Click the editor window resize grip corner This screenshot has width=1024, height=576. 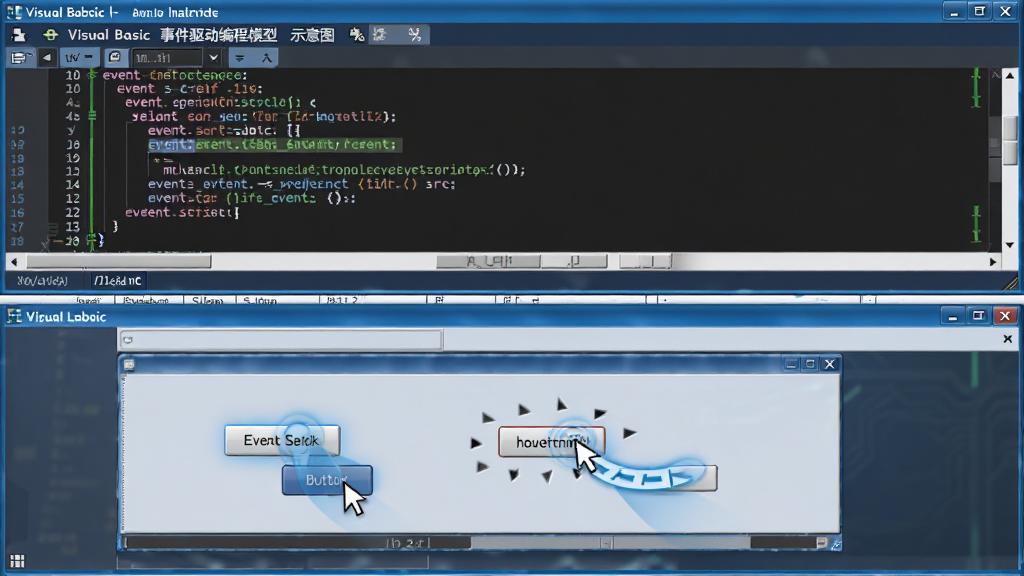[x=1010, y=282]
